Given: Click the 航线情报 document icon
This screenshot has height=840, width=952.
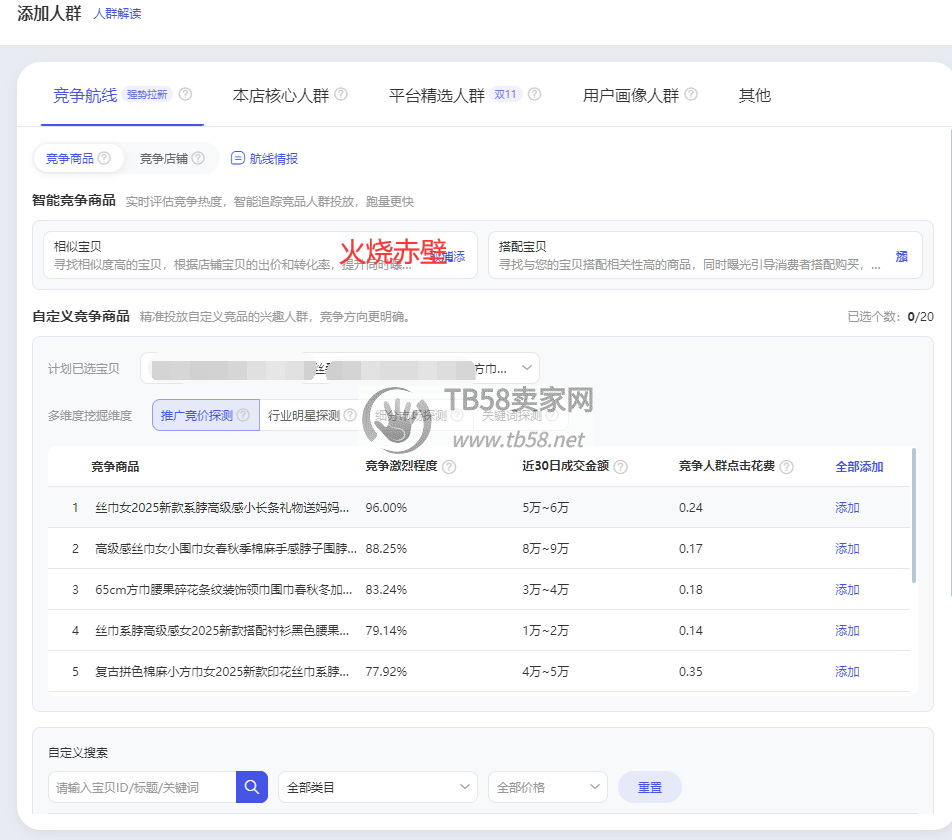Looking at the screenshot, I should click(238, 158).
